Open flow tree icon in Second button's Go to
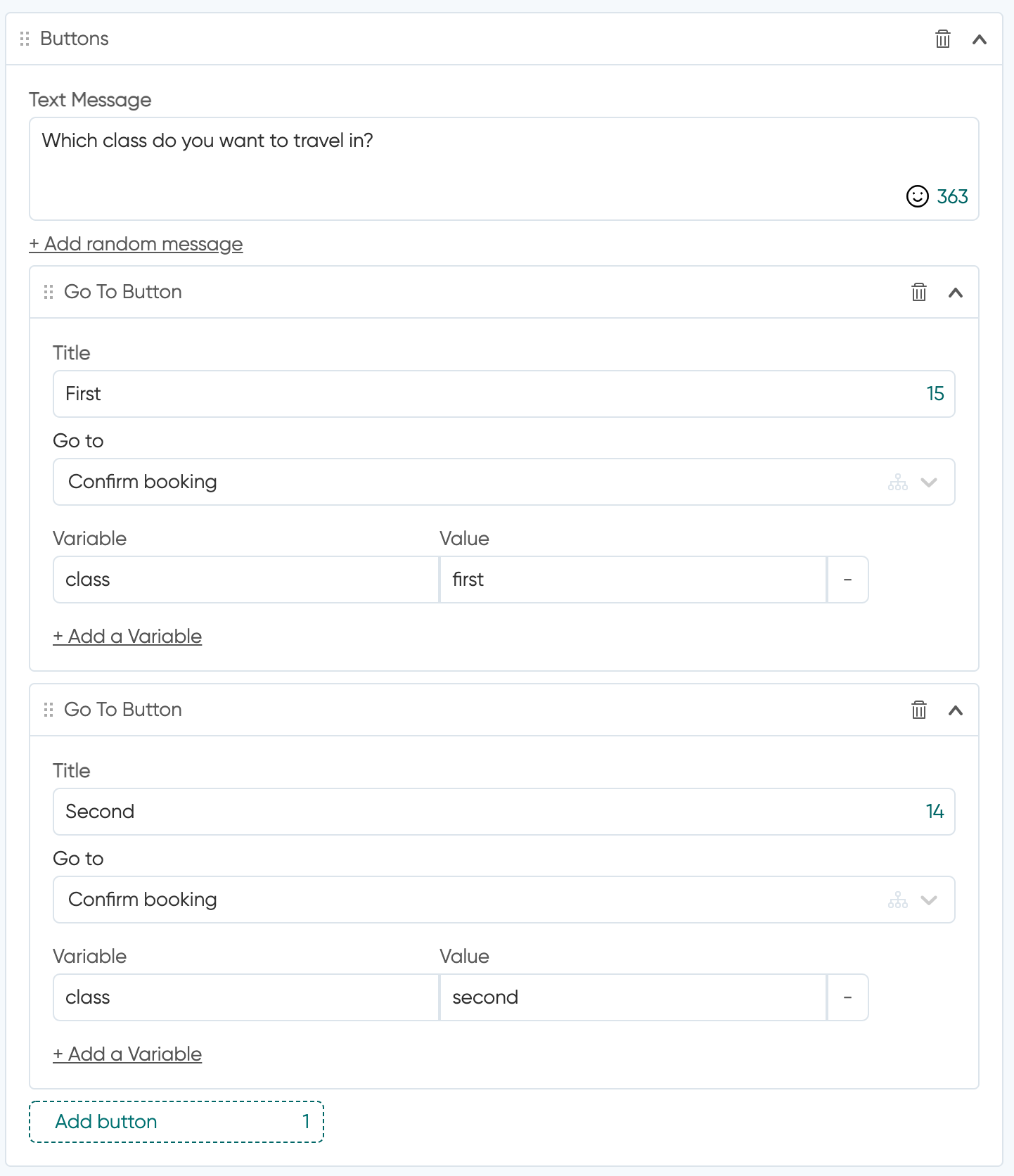The width and height of the screenshot is (1014, 1176). click(x=897, y=900)
